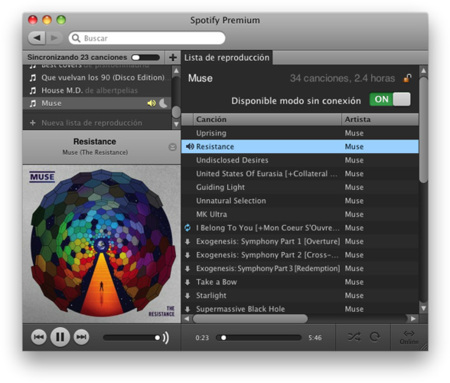Click the playlist lock icon
The width and height of the screenshot is (450, 383).
pos(407,78)
